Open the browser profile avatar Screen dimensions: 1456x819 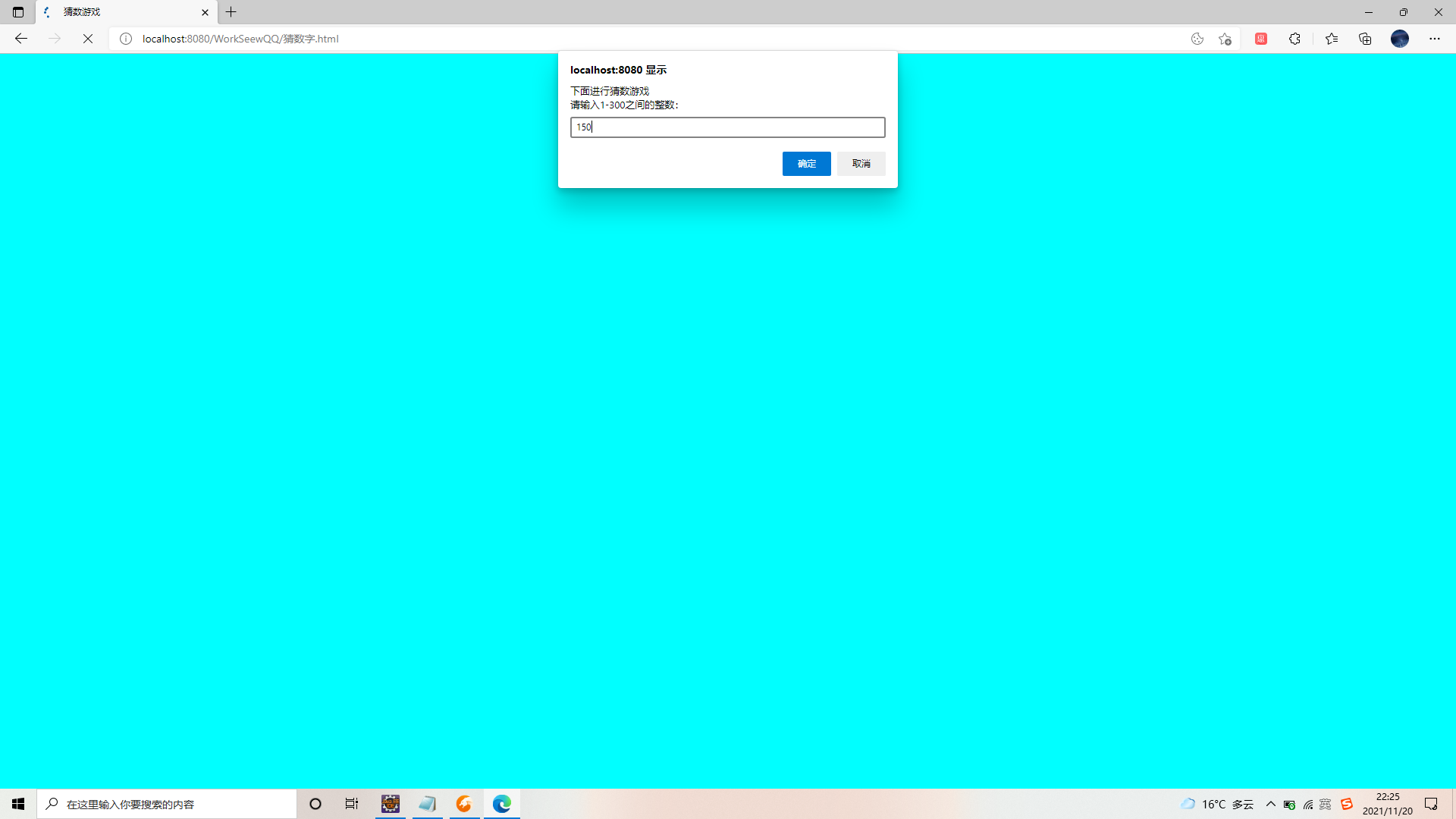[1399, 39]
